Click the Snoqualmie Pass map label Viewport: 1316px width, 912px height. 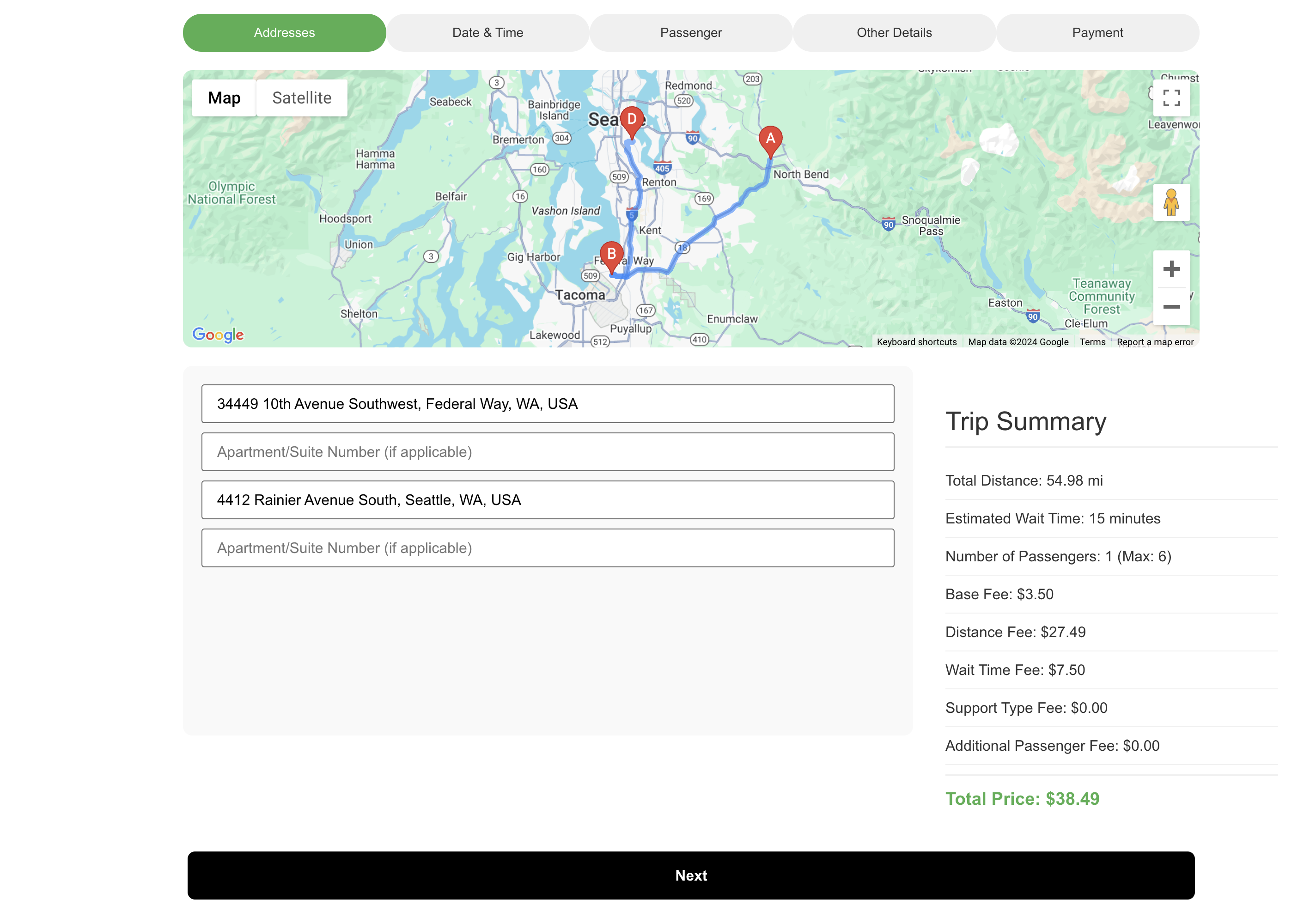tap(930, 226)
